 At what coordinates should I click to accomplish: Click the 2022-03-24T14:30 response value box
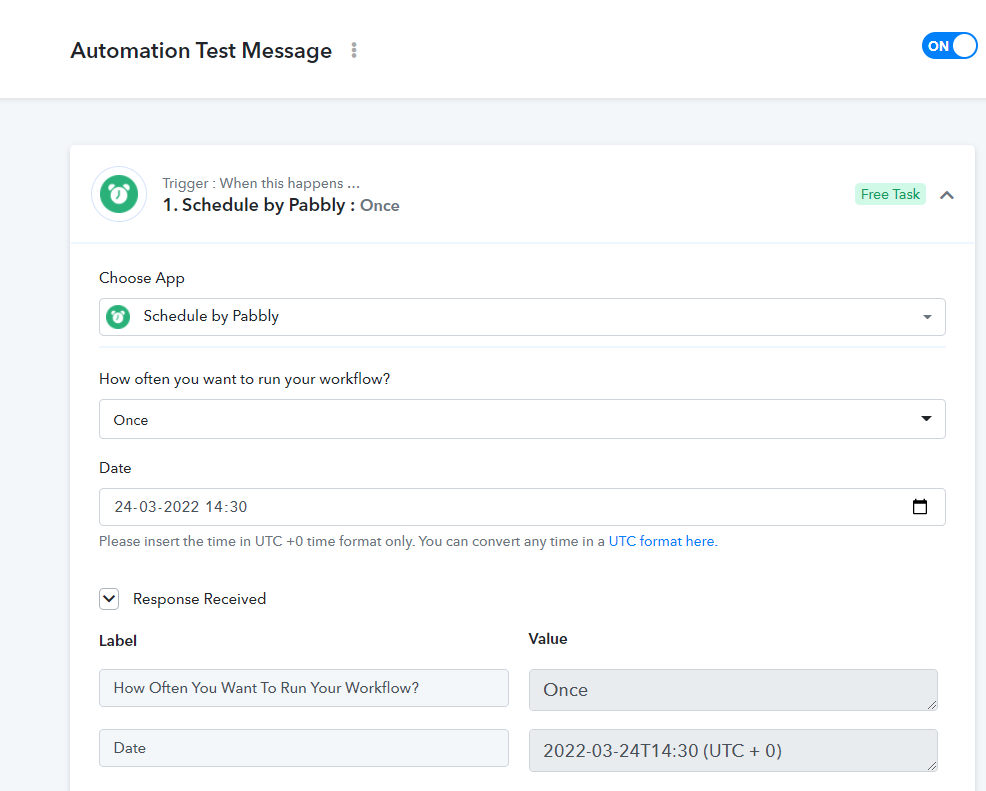point(732,750)
